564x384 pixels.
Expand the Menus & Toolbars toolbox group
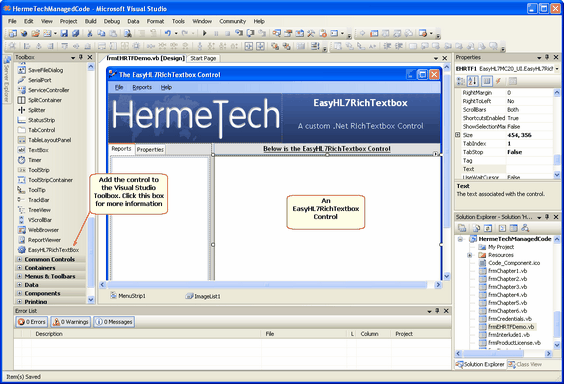pos(20,276)
